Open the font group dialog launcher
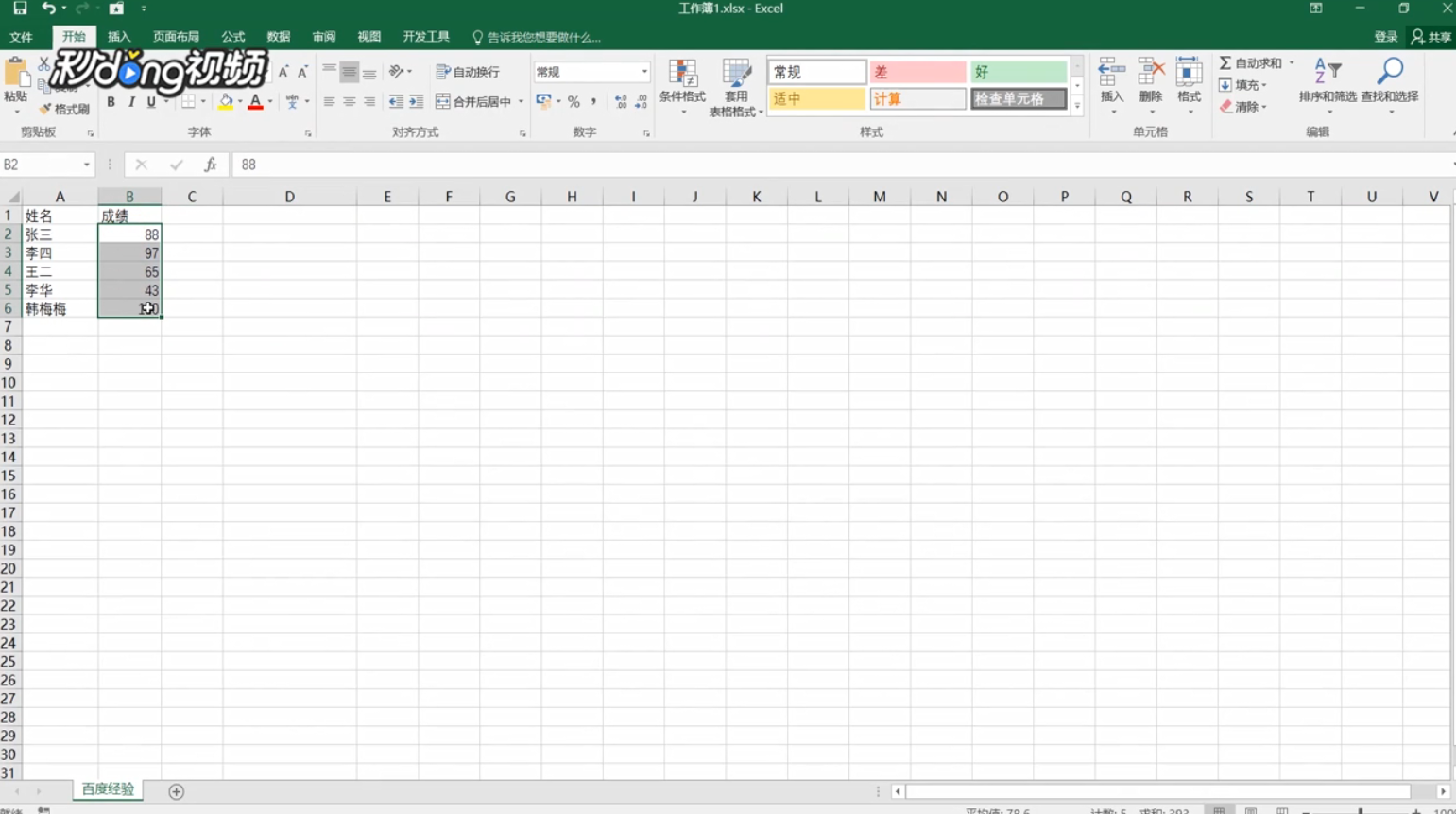Image resolution: width=1456 pixels, height=814 pixels. [x=308, y=134]
